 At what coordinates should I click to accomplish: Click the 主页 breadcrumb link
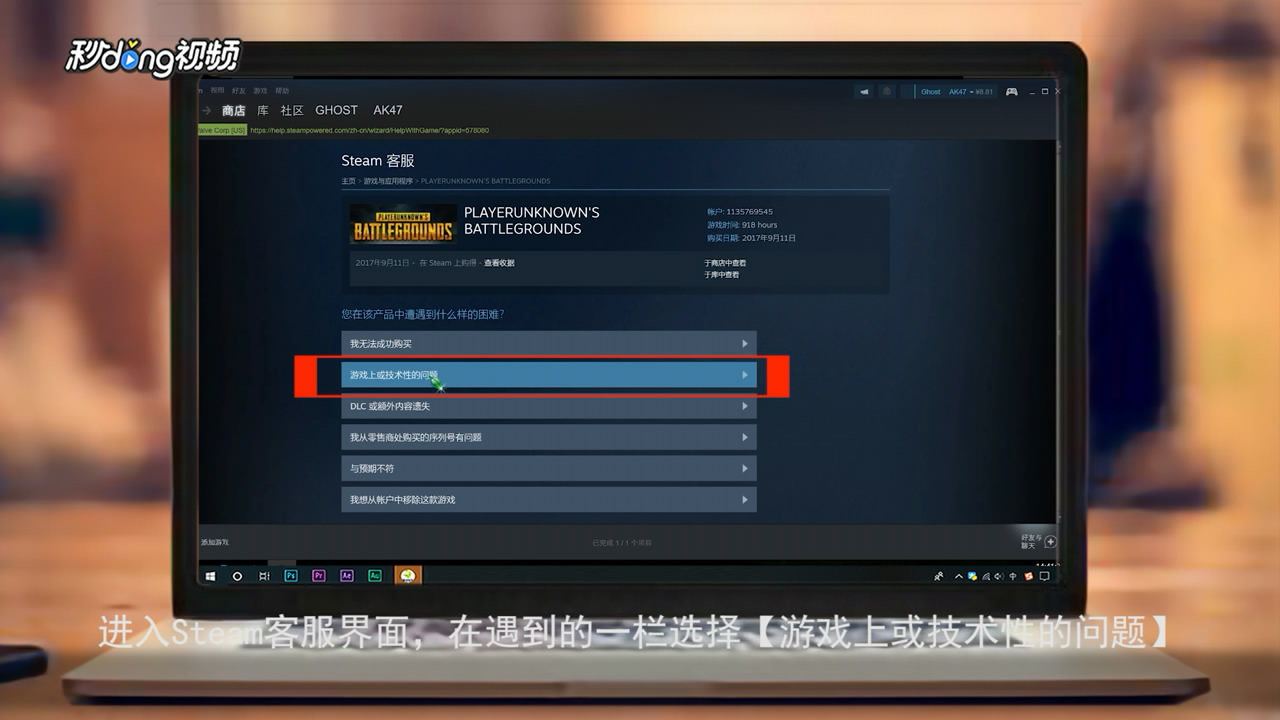pos(348,181)
